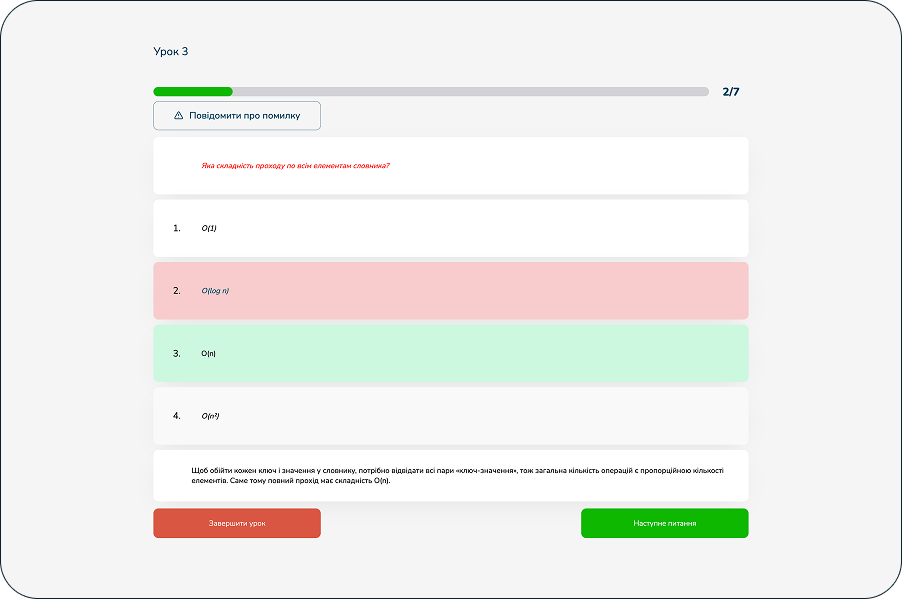Click the number '3.' label in green card
902x599 pixels.
click(177, 353)
